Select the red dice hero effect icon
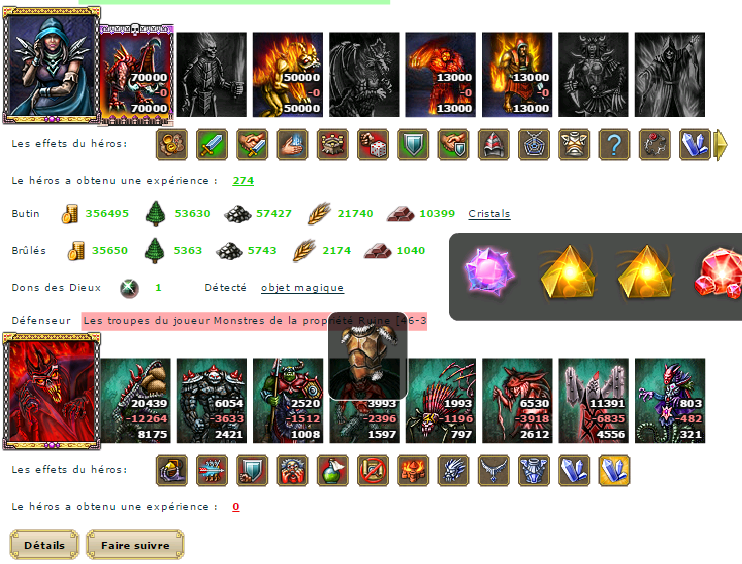742x564 pixels. coord(373,144)
